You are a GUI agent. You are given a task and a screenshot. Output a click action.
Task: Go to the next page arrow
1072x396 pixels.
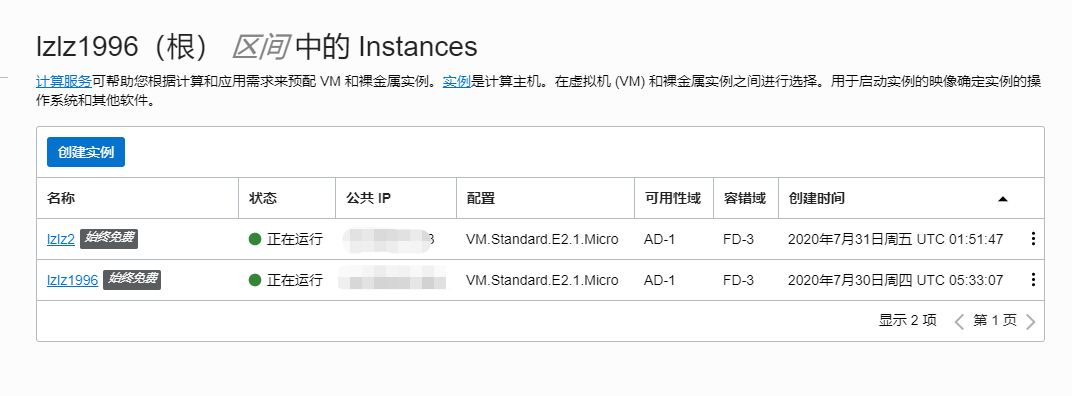click(x=1031, y=321)
